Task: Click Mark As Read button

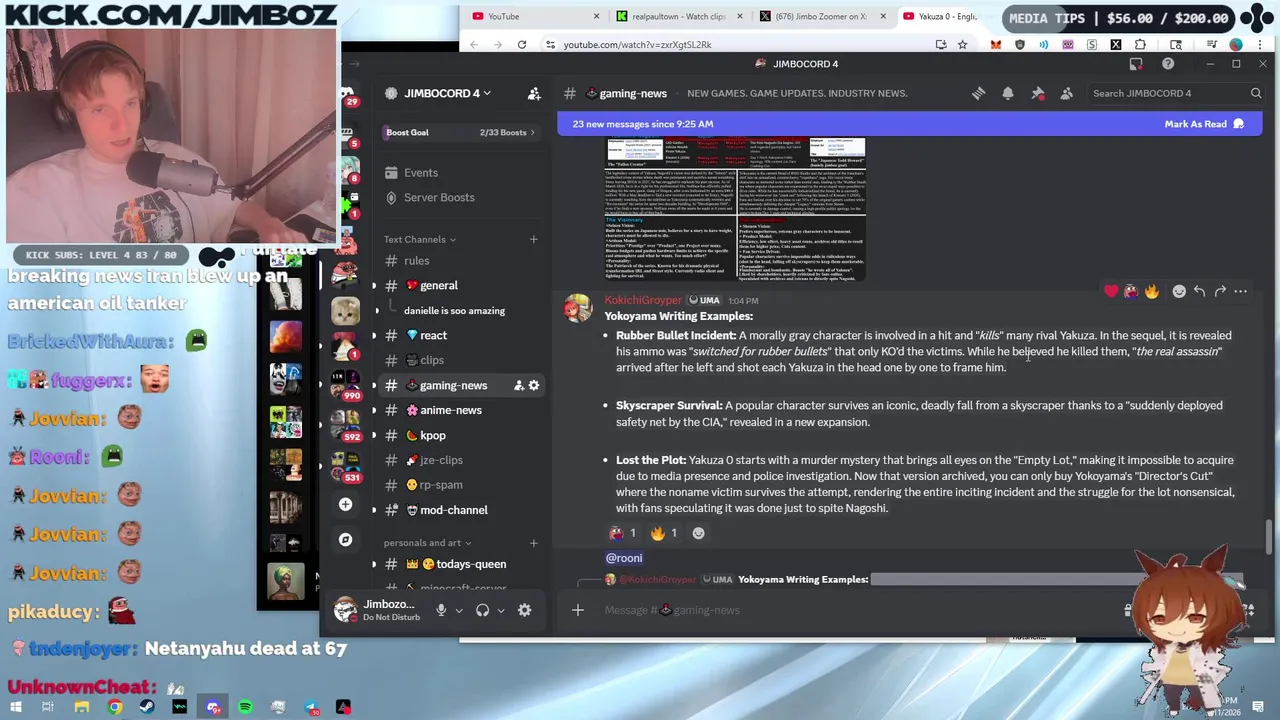Action: (x=1203, y=124)
